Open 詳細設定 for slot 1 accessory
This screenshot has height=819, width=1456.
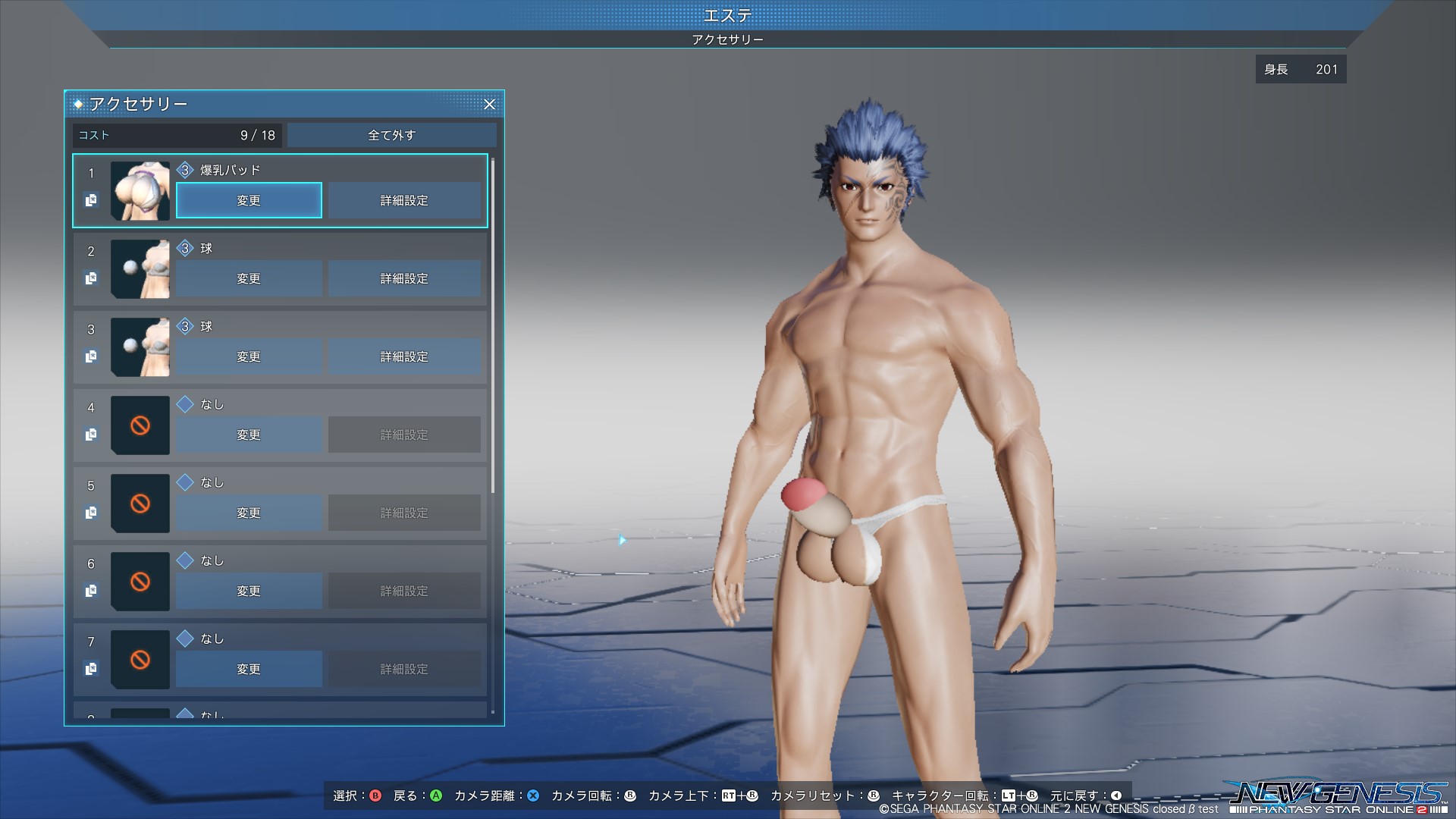404,200
